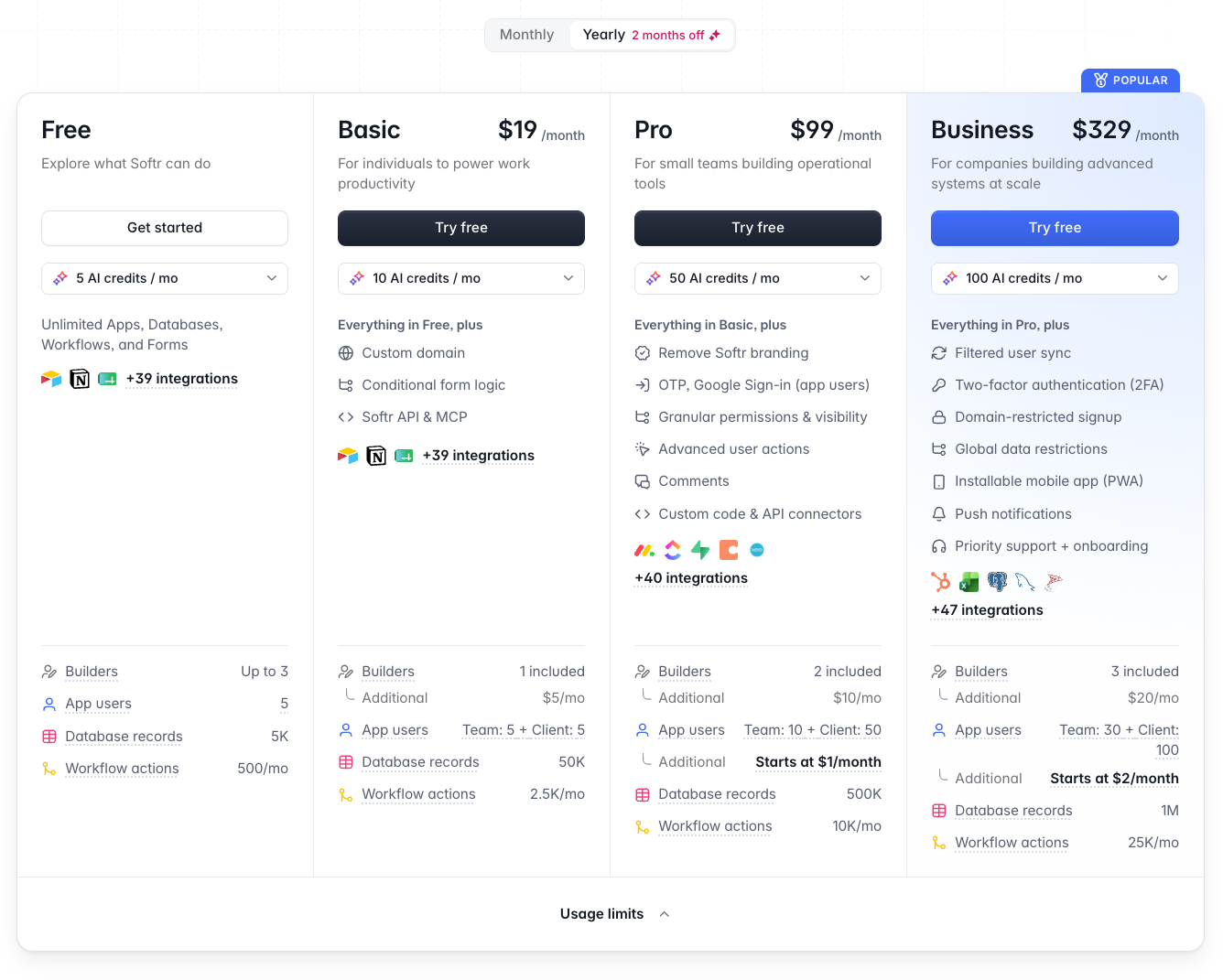Screen dimensions: 1223x980
Task: Click "Starts at $1/month" in the Pro plan
Action: (x=818, y=762)
